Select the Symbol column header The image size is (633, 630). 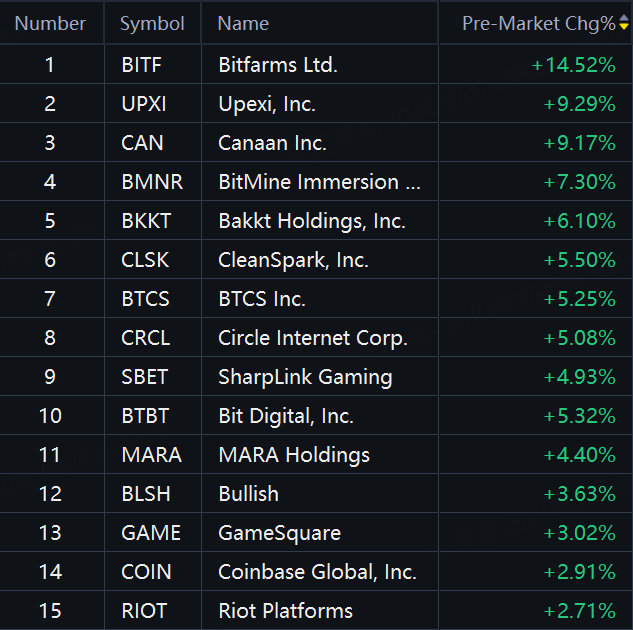coord(152,24)
